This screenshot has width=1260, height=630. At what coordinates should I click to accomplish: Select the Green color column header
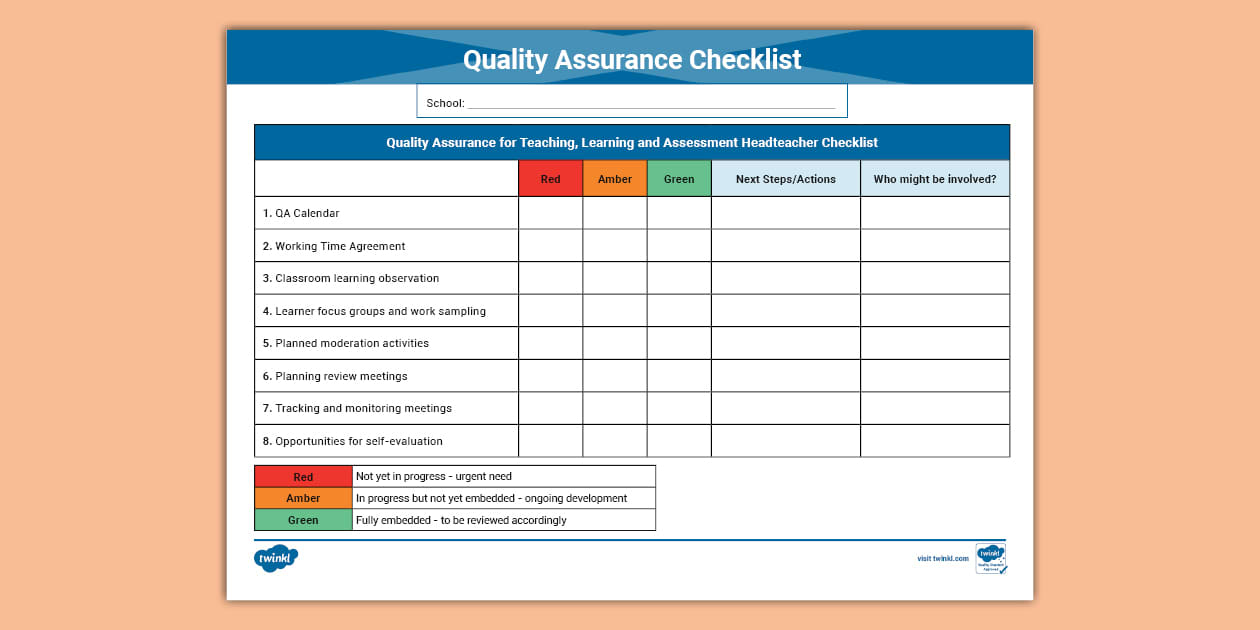[679, 178]
